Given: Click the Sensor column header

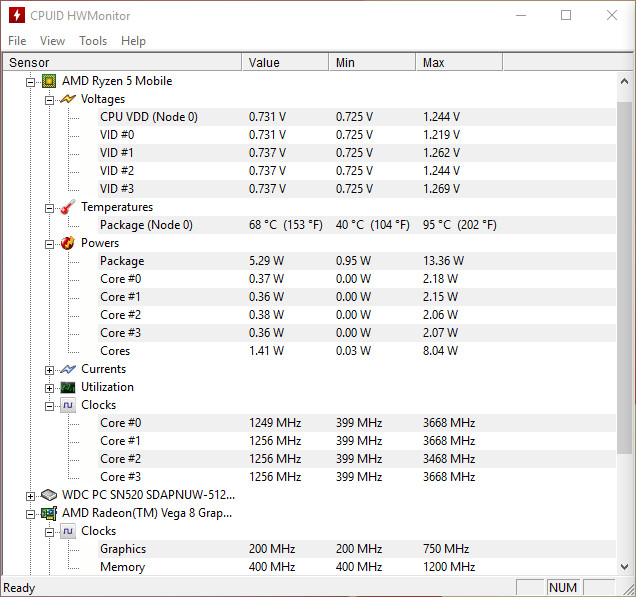Looking at the screenshot, I should [122, 62].
